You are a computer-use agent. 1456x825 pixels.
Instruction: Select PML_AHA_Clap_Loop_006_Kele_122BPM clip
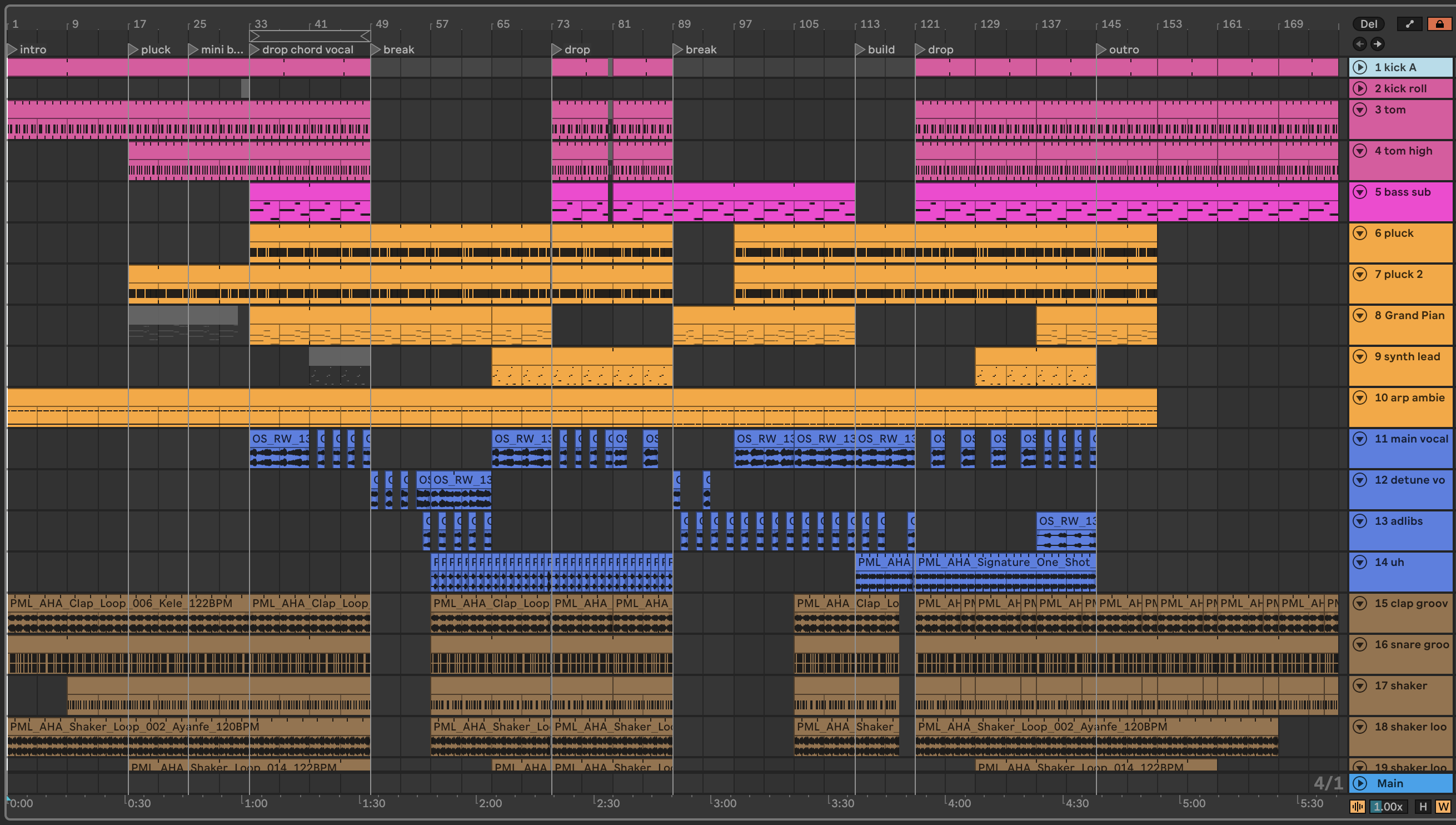pyautogui.click(x=128, y=613)
